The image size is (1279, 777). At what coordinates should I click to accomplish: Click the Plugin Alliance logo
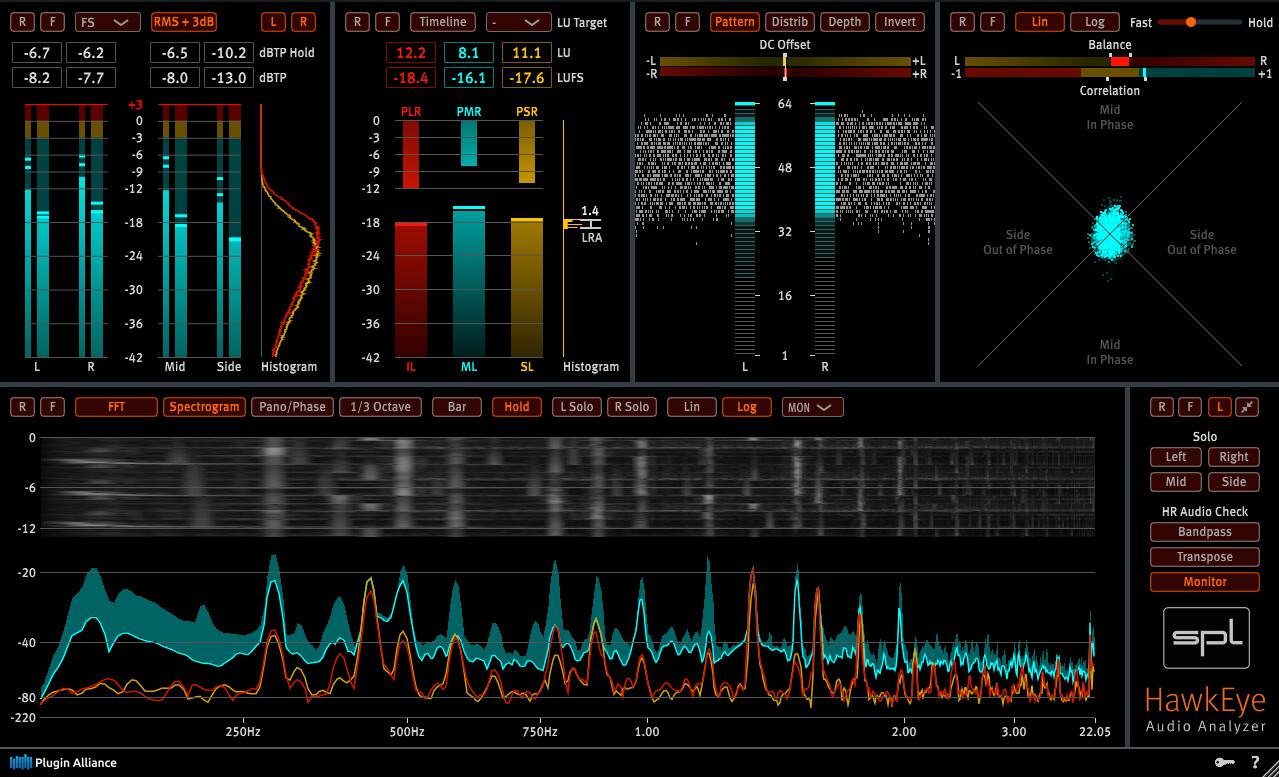[x=63, y=762]
